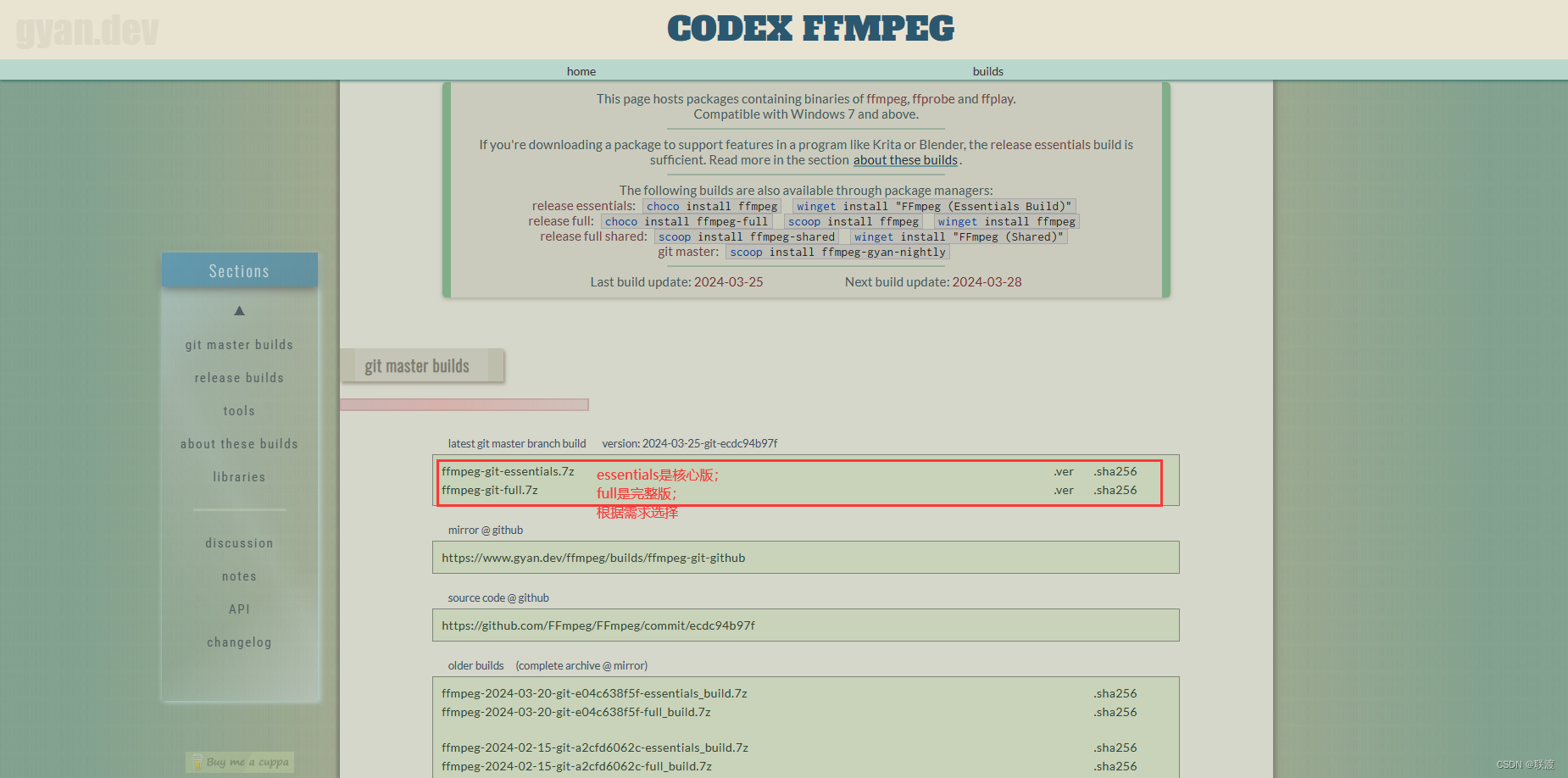This screenshot has height=778, width=1568.
Task: Click version text 2024-03-25-git-ecdc94b97f
Action: pyautogui.click(x=690, y=443)
